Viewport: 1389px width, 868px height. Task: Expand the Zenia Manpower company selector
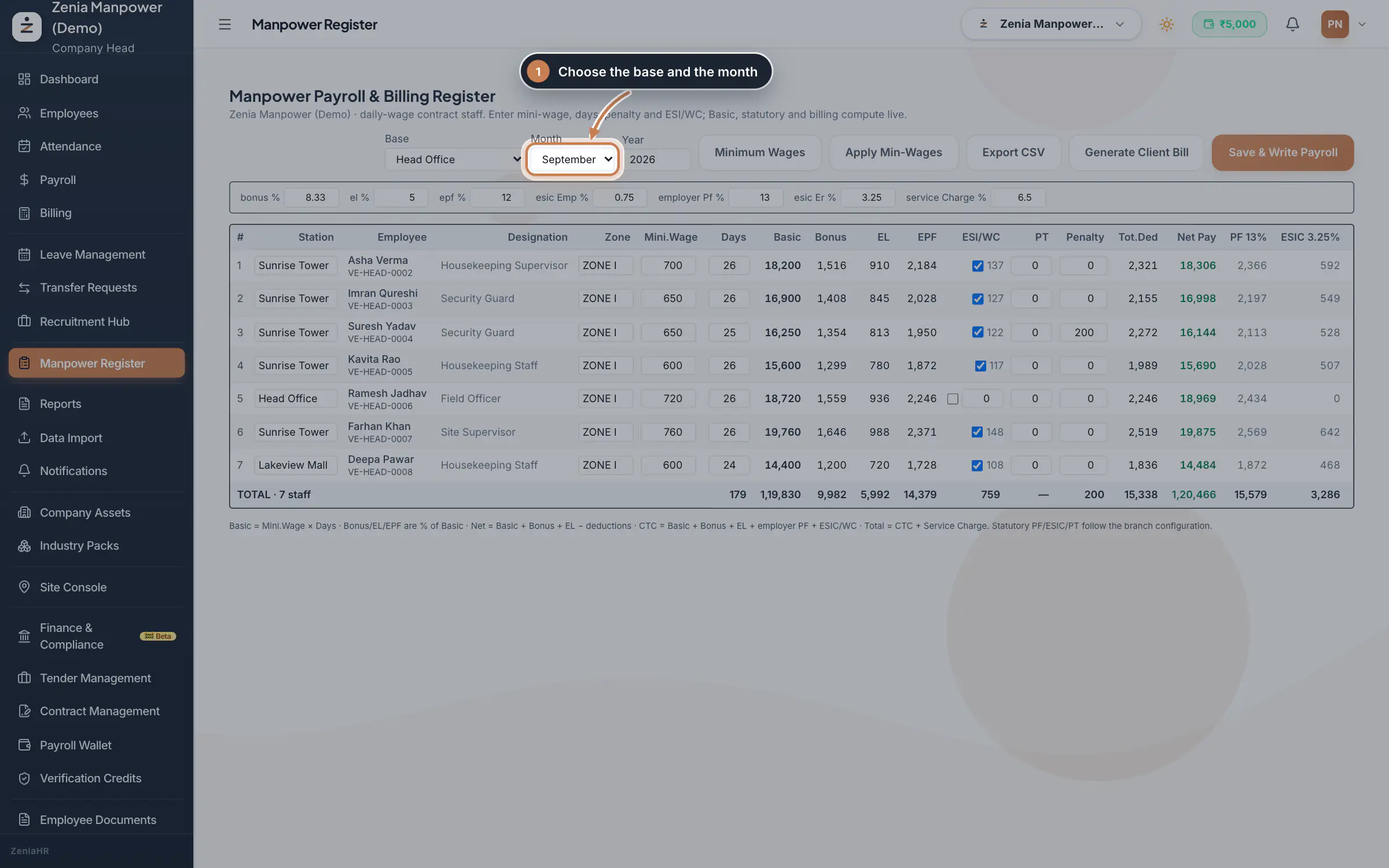click(x=1050, y=24)
